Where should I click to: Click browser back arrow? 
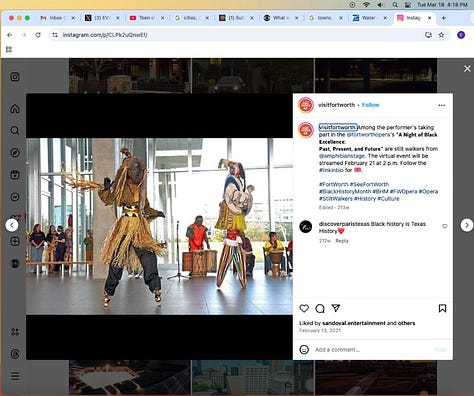pos(9,35)
